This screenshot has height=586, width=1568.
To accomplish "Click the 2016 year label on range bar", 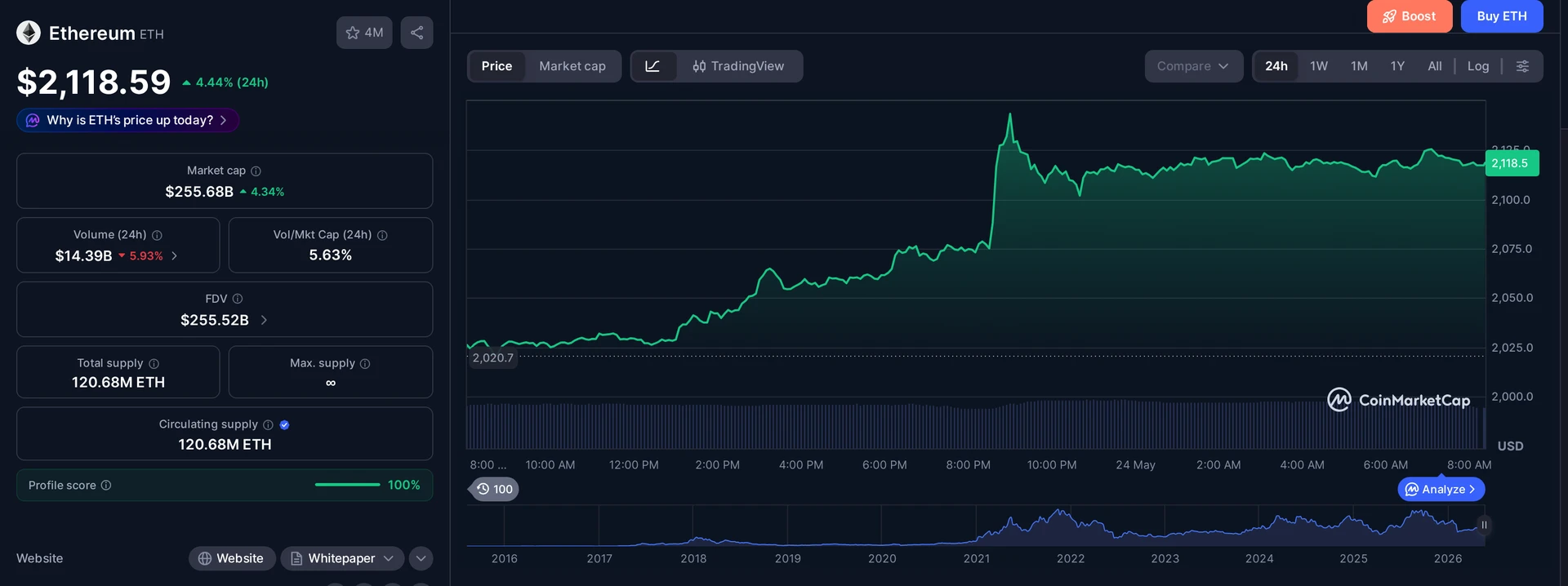I will coord(505,558).
